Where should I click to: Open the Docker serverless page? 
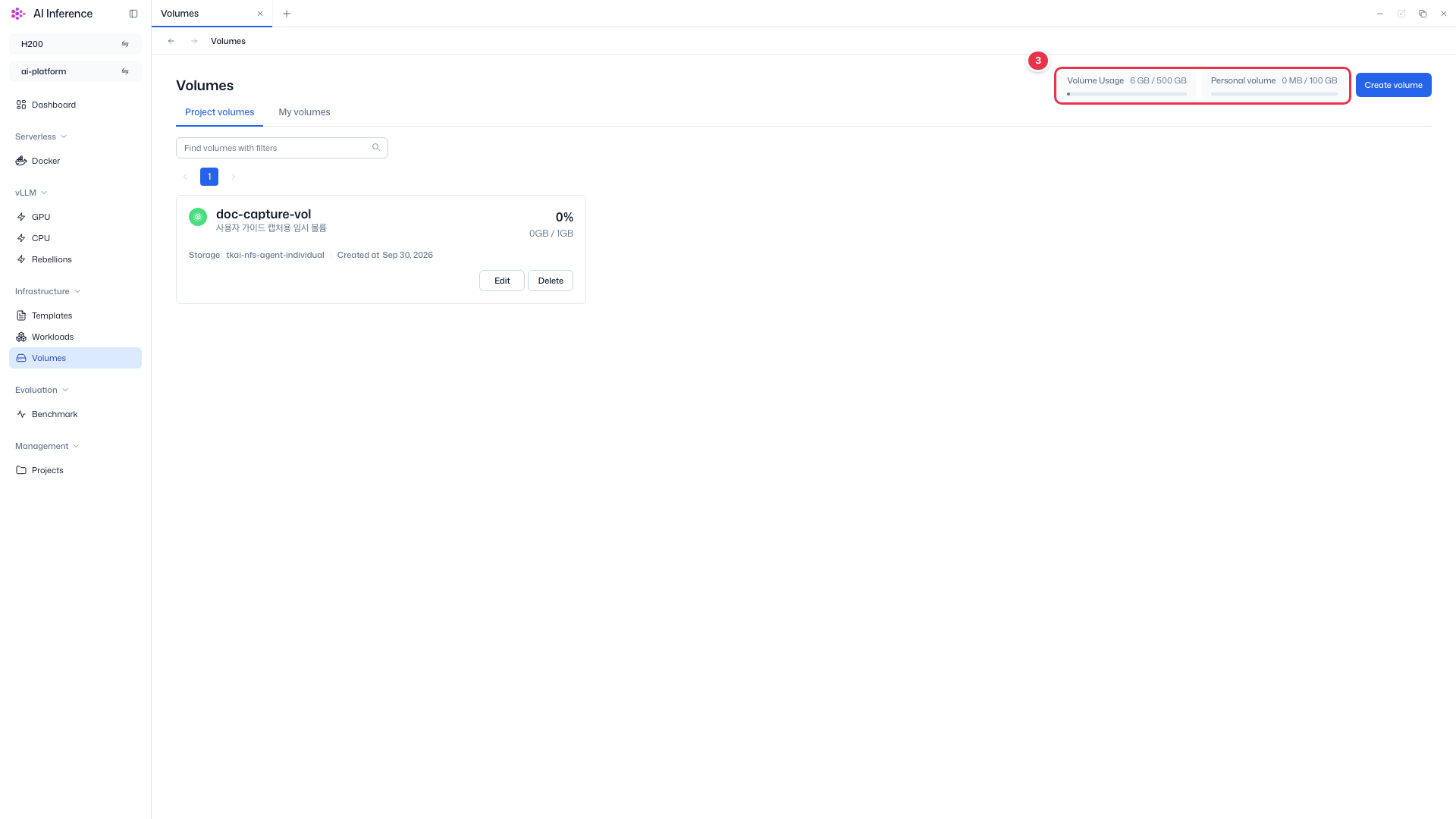75,161
